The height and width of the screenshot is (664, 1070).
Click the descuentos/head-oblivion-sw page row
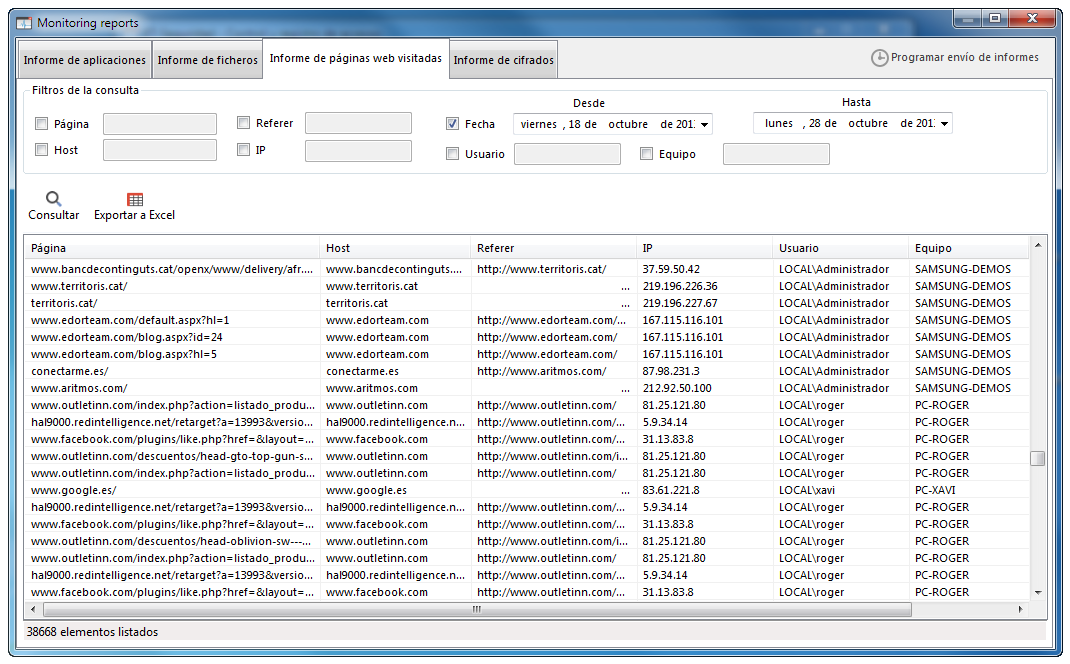(x=526, y=541)
